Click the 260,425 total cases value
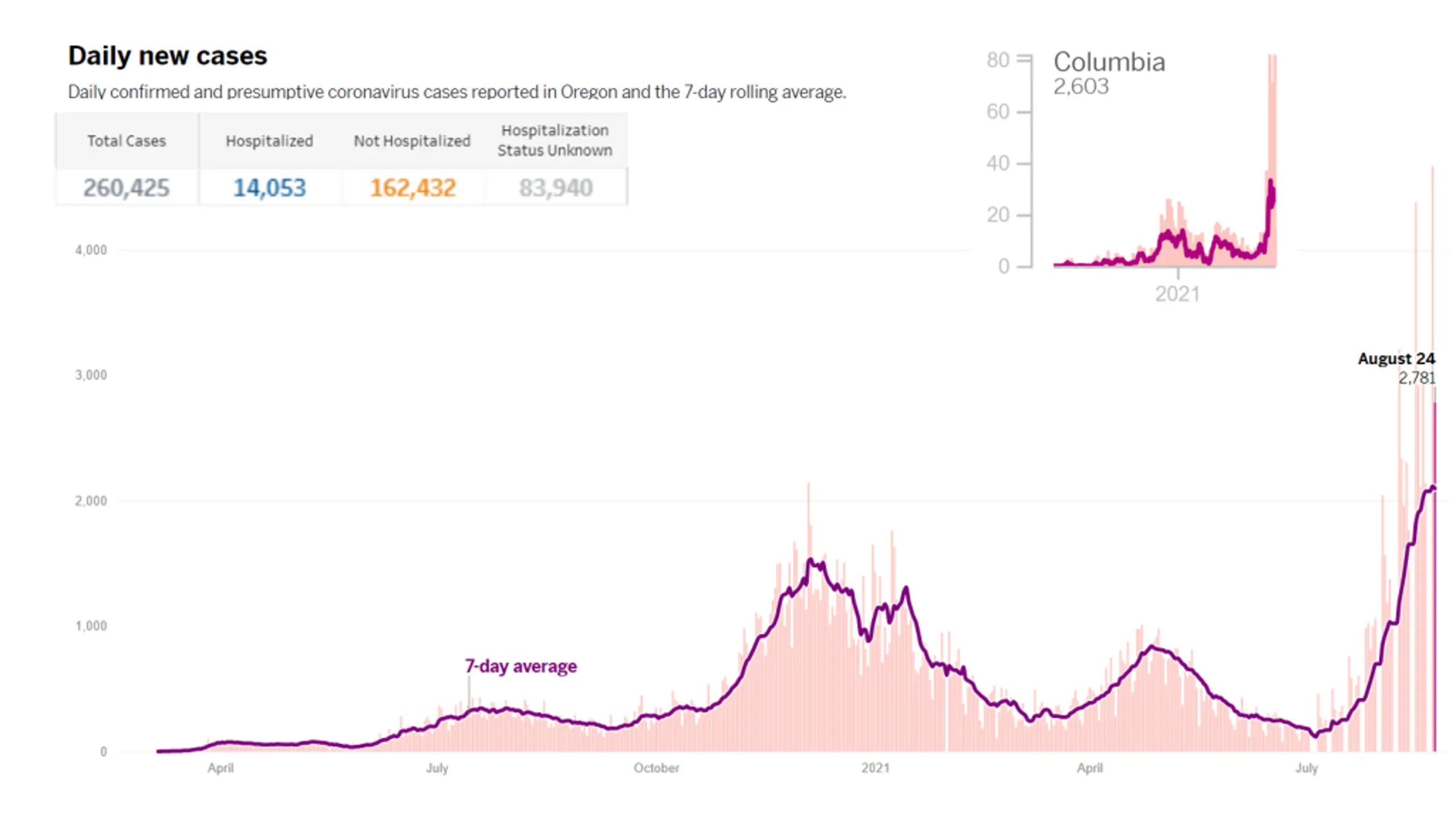1456x819 pixels. pos(126,188)
